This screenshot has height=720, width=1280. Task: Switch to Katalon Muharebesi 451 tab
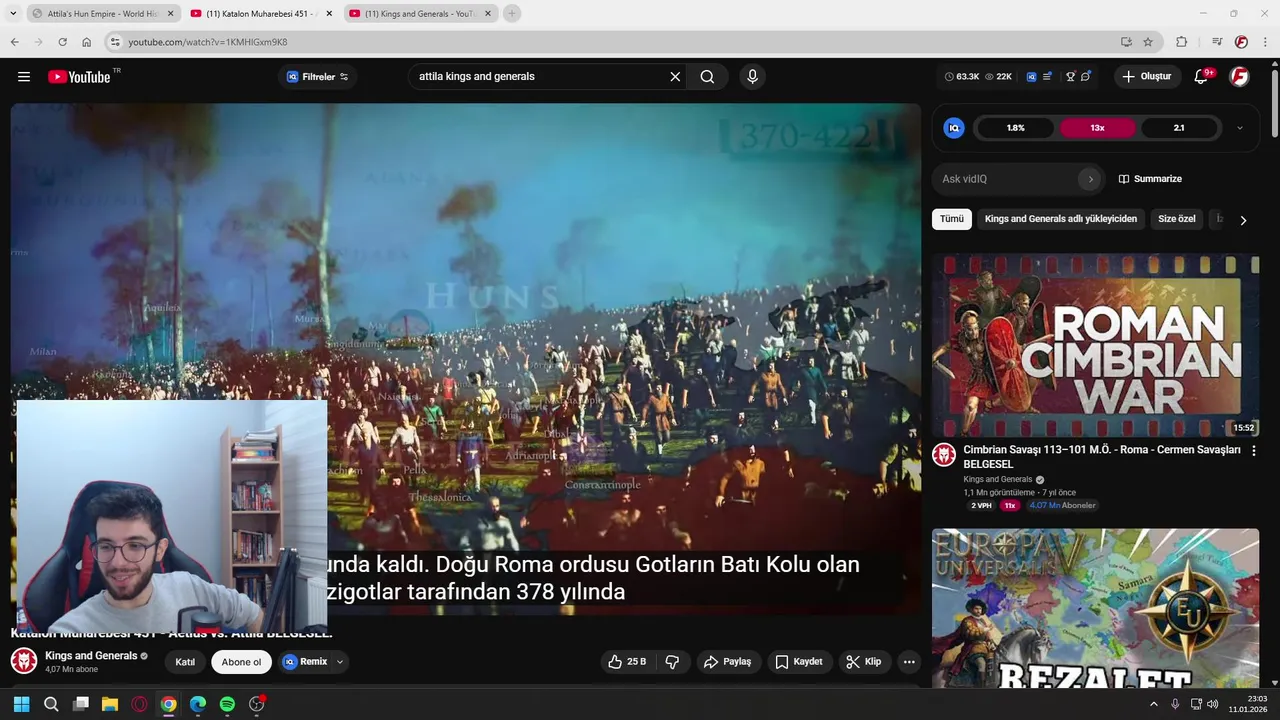pos(261,14)
